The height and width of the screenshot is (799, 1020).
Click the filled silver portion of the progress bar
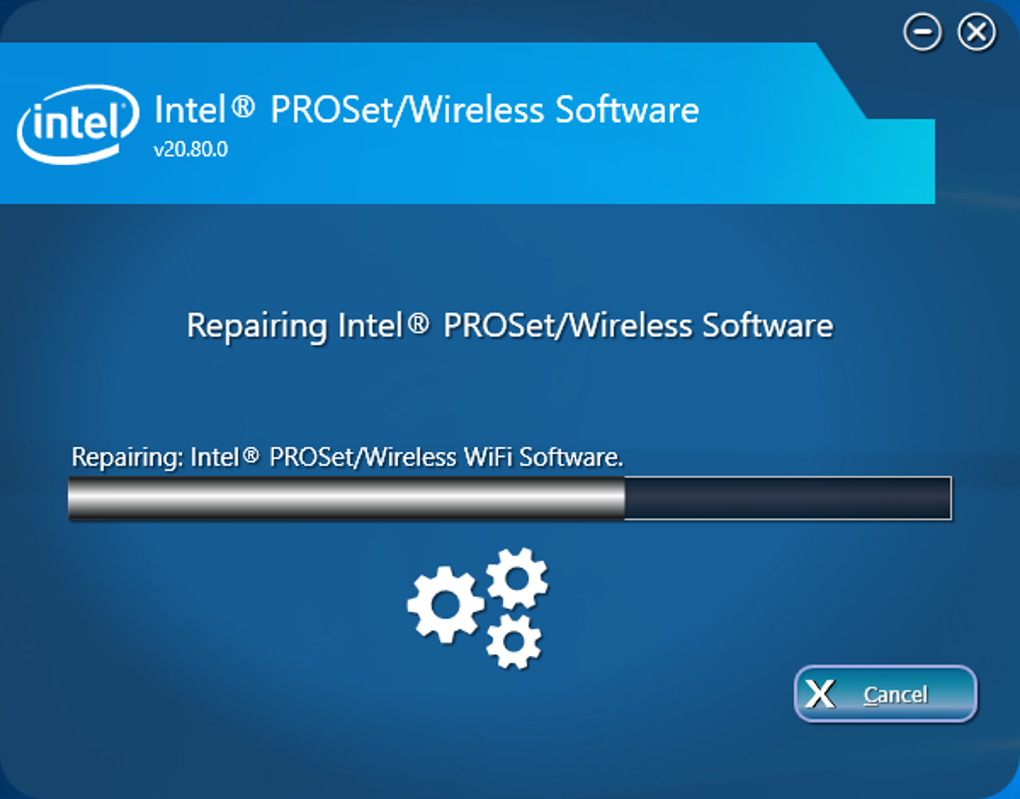tap(347, 498)
